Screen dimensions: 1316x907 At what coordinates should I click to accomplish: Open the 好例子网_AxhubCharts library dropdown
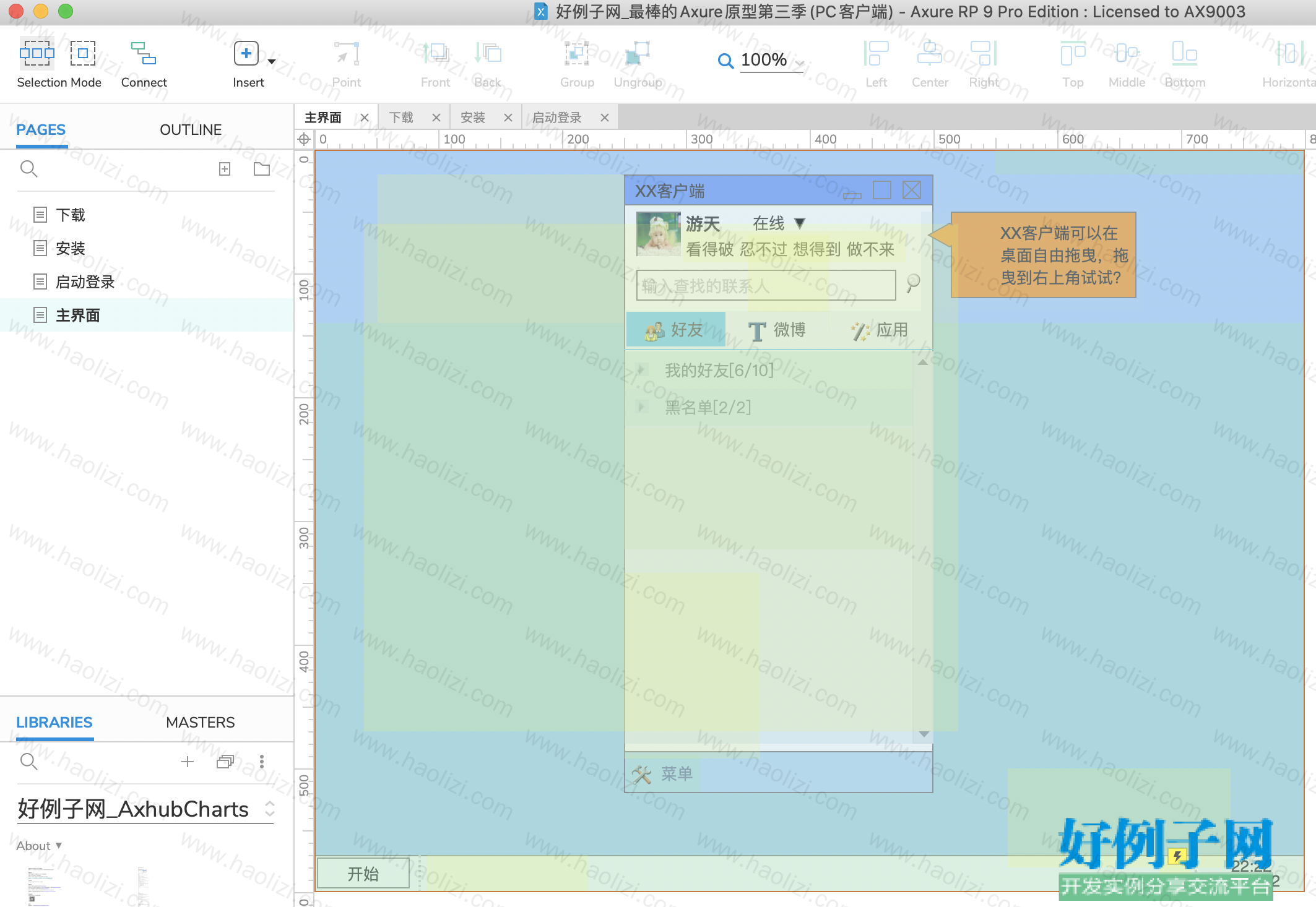[x=145, y=809]
